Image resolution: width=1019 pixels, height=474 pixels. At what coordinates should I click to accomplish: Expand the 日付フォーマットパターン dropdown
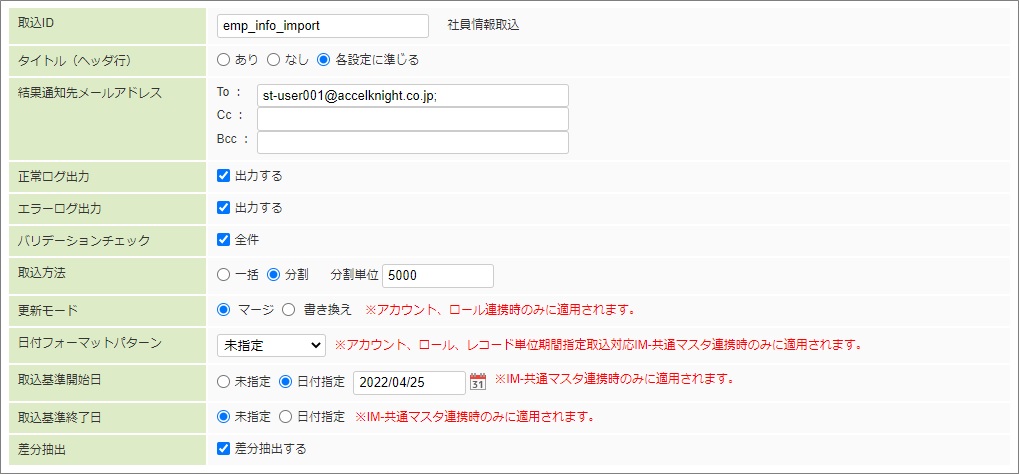(271, 345)
